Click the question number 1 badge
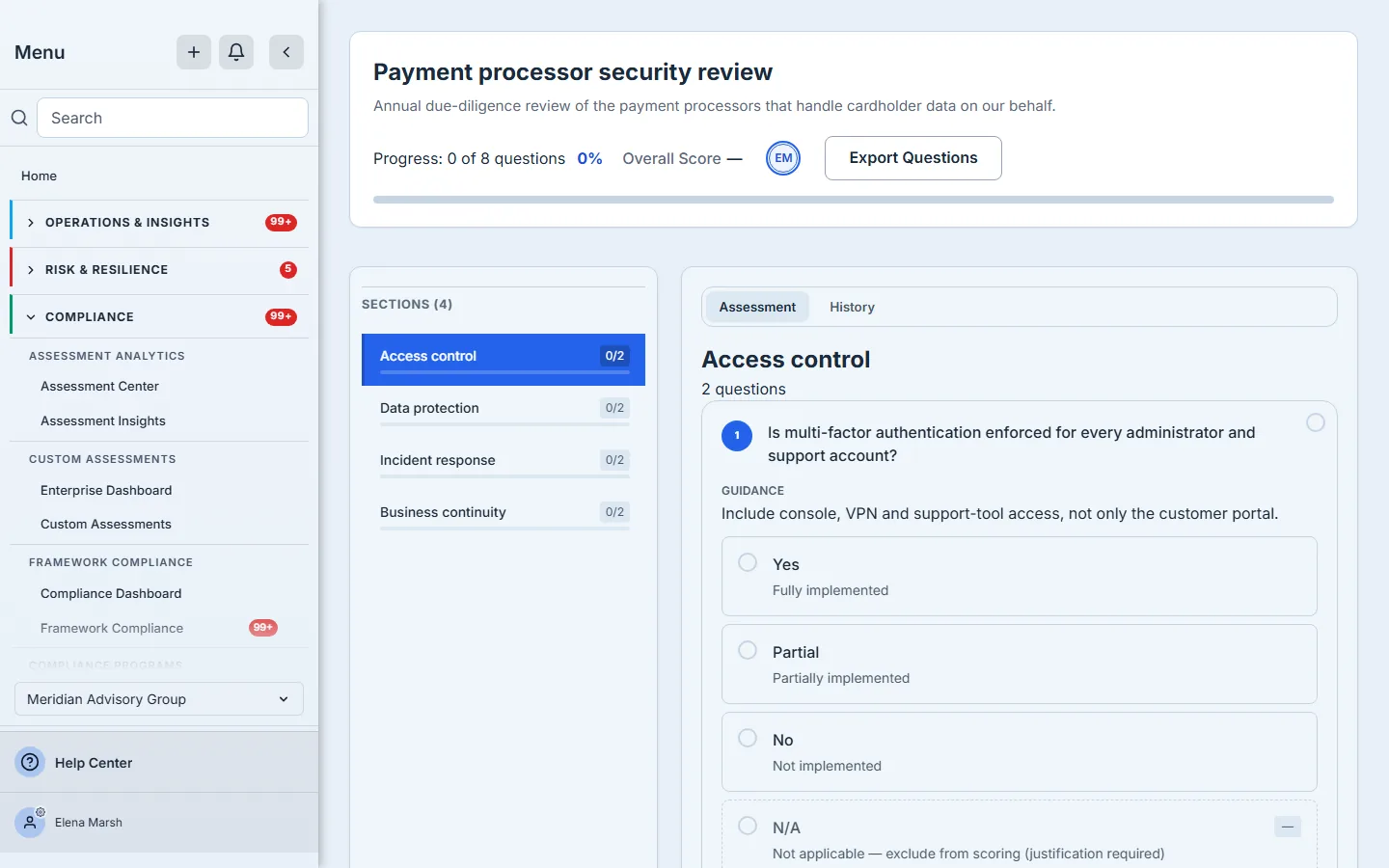1389x868 pixels. 737,435
